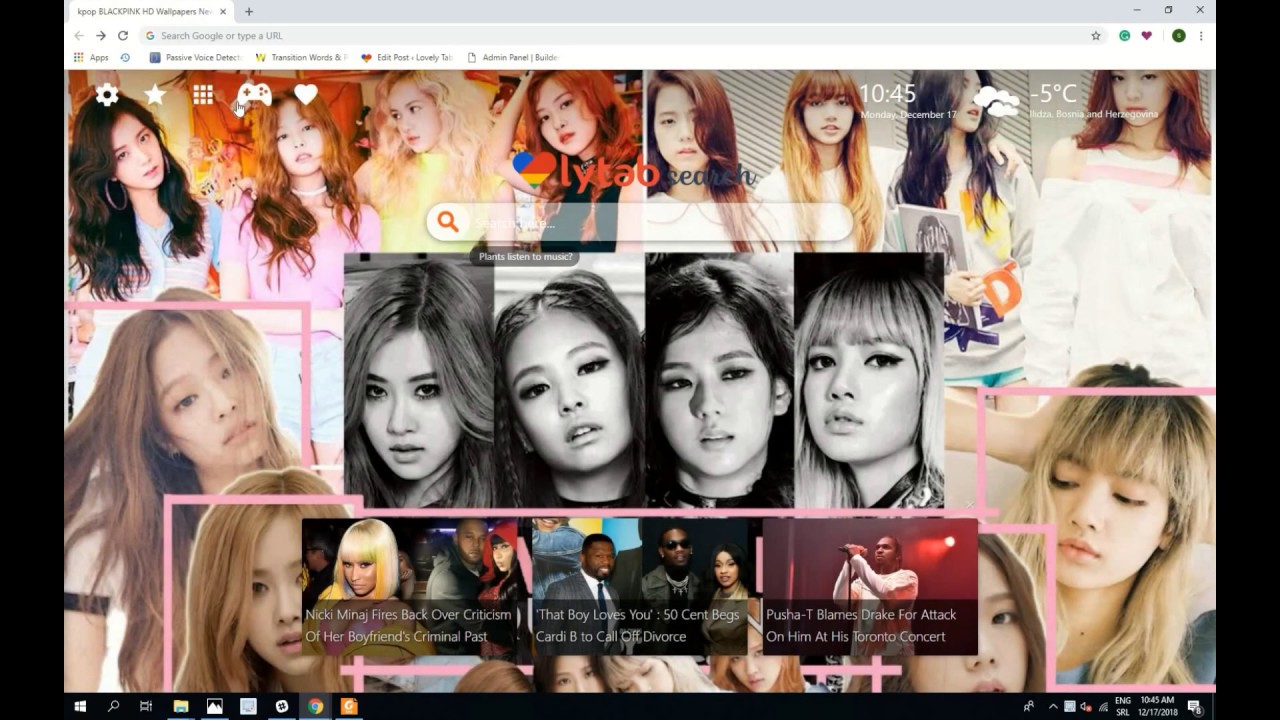Open Windows taskbar search

tap(113, 706)
